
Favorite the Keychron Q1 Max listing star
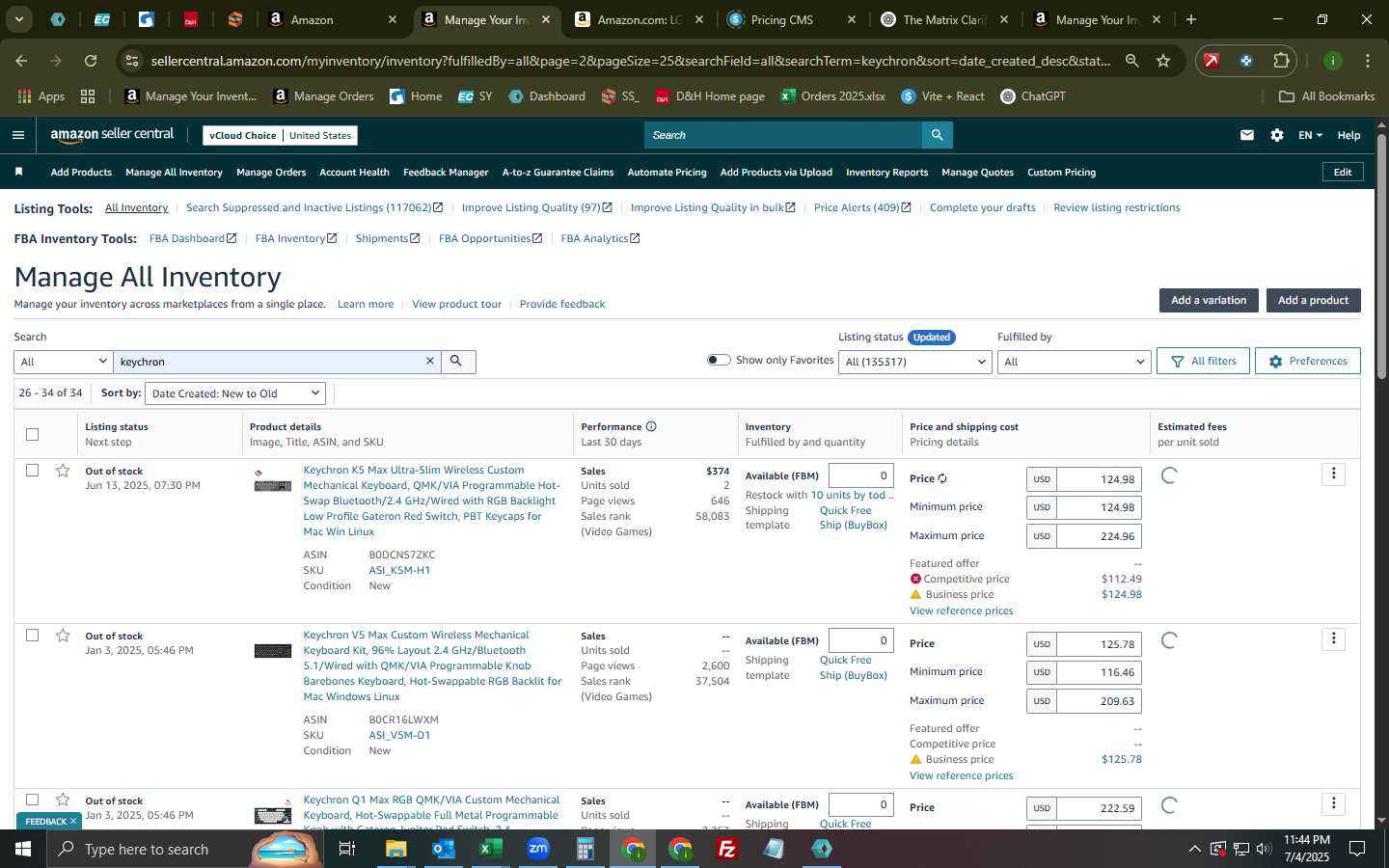click(x=63, y=800)
